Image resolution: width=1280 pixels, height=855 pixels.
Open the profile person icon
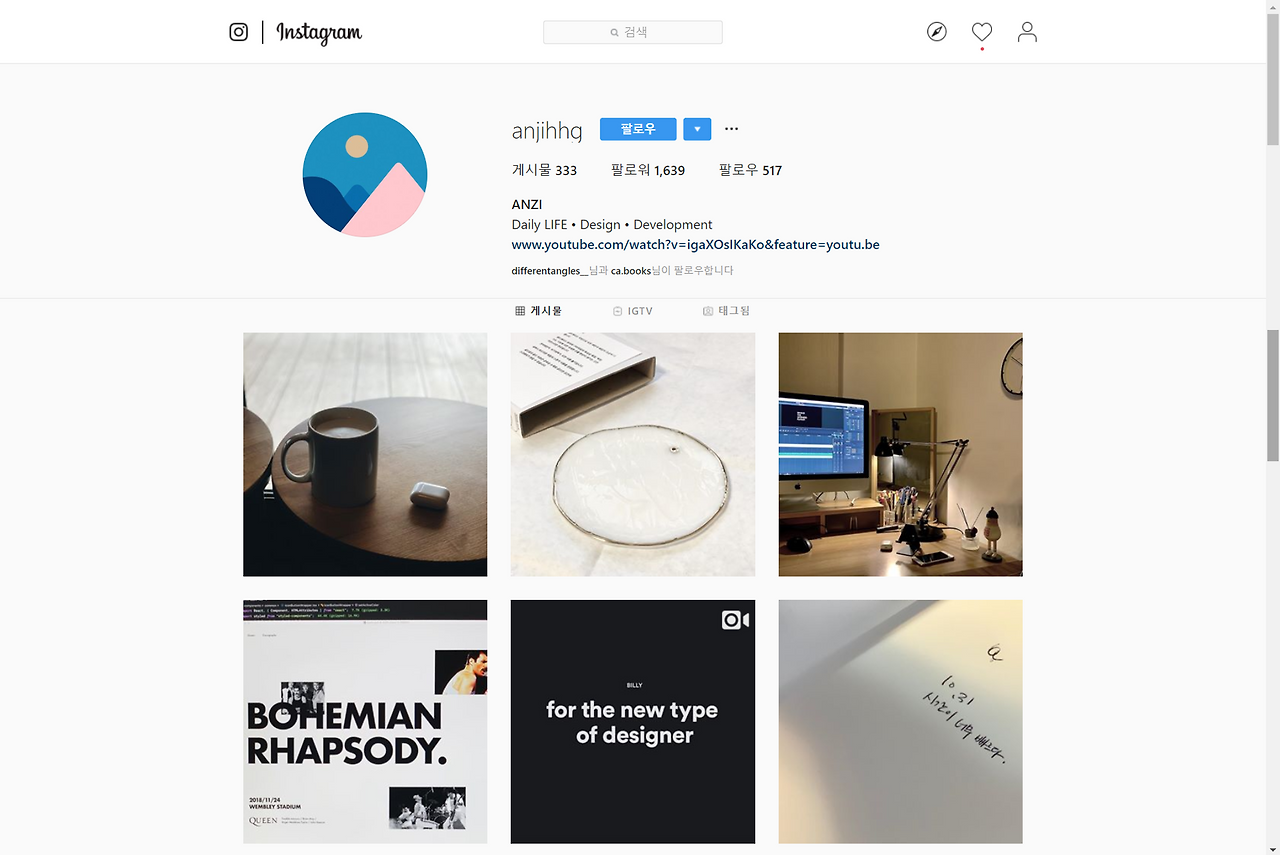tap(1027, 32)
